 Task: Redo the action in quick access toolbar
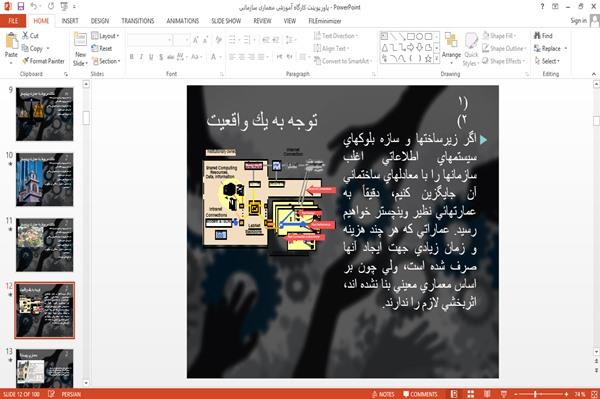51,7
